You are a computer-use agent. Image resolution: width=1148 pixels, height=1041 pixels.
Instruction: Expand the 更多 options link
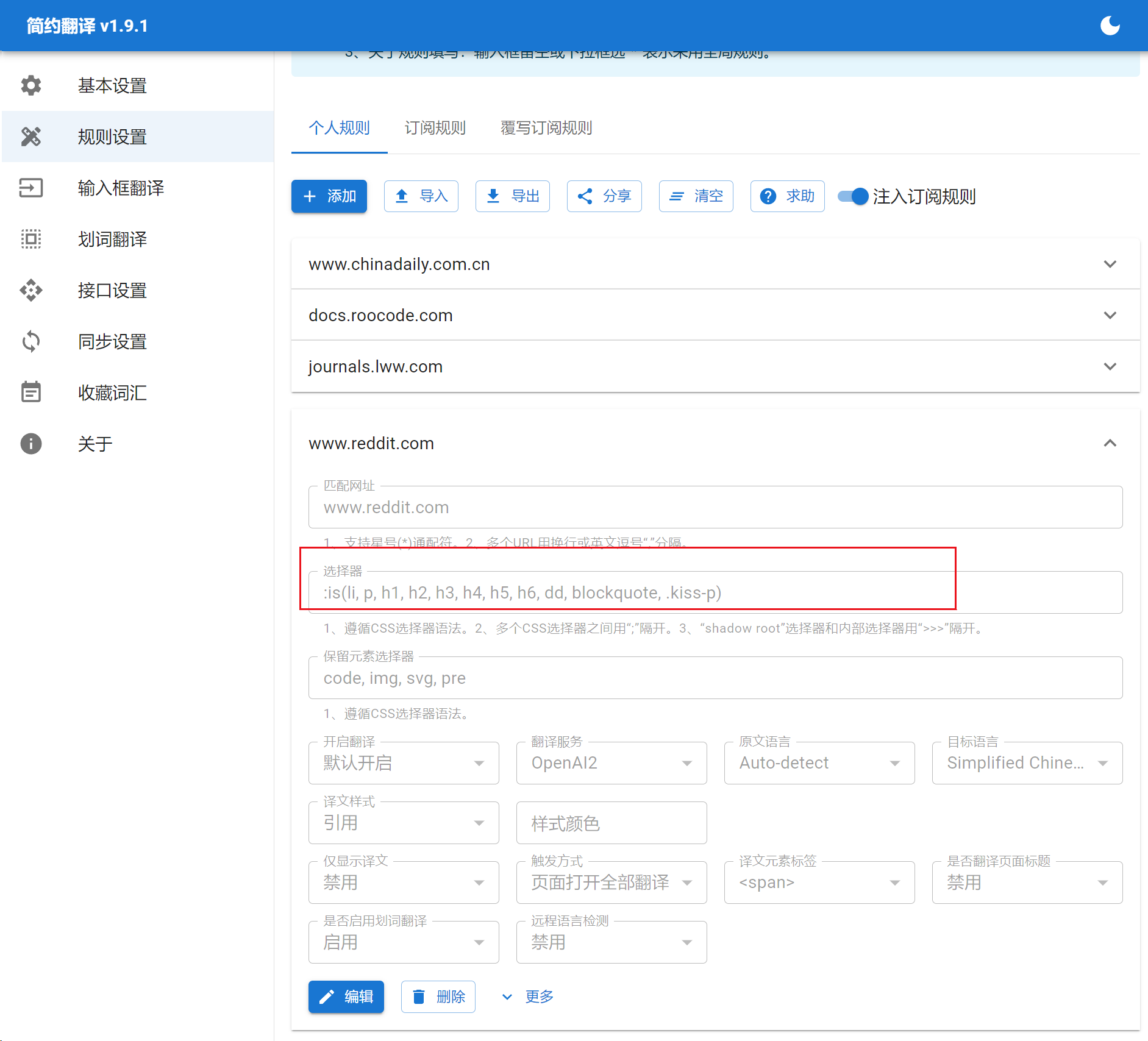point(528,997)
